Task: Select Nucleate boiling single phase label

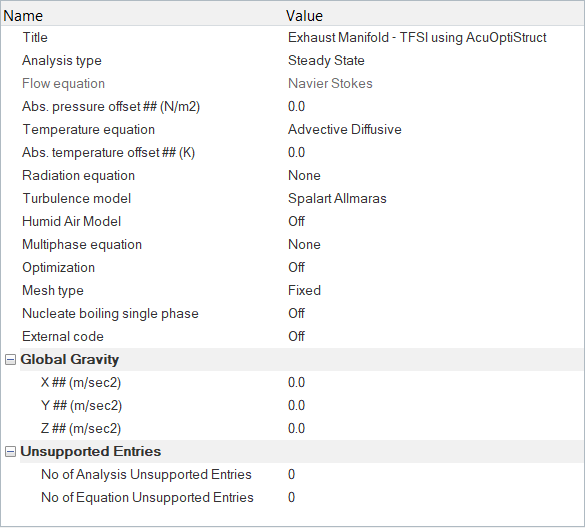Action: [110, 314]
